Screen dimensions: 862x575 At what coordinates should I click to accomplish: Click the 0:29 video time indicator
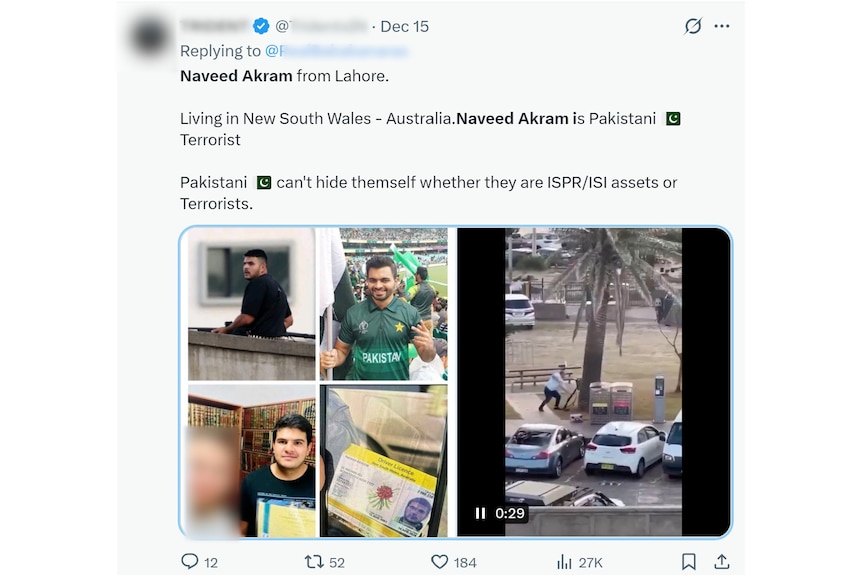coord(510,513)
